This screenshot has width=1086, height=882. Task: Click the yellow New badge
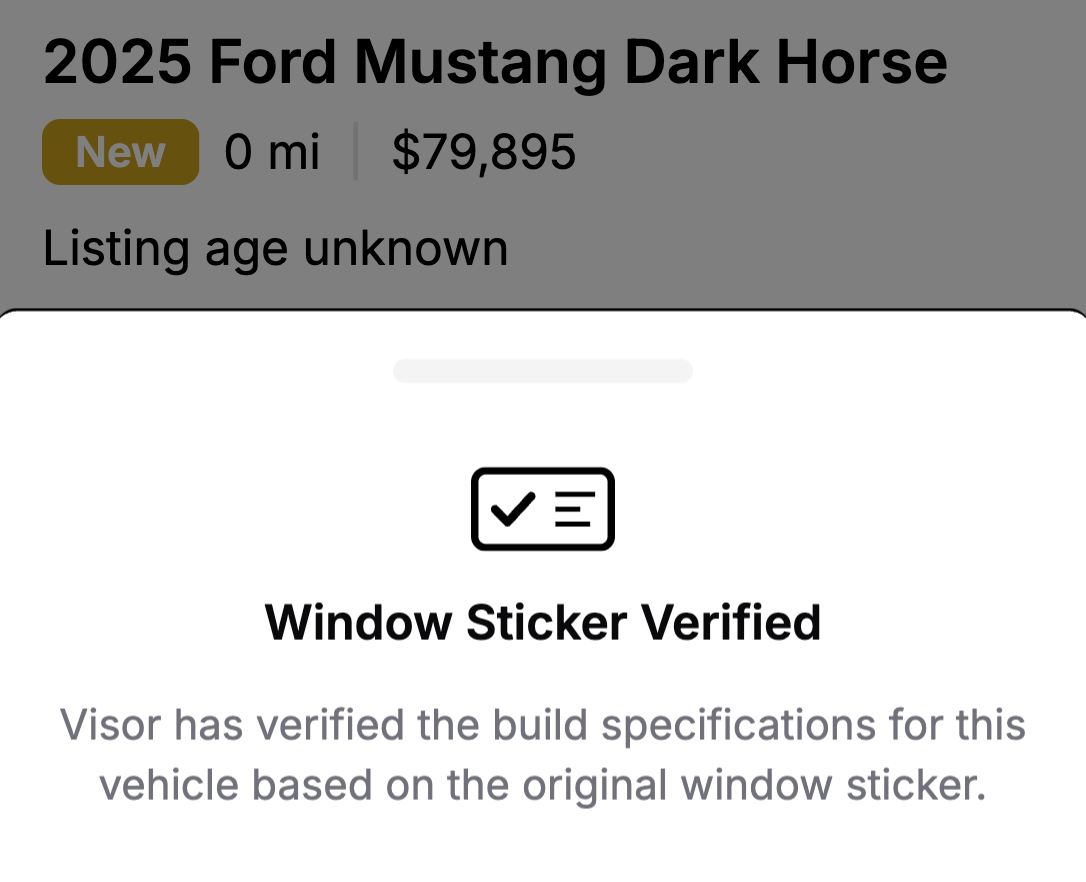coord(120,152)
